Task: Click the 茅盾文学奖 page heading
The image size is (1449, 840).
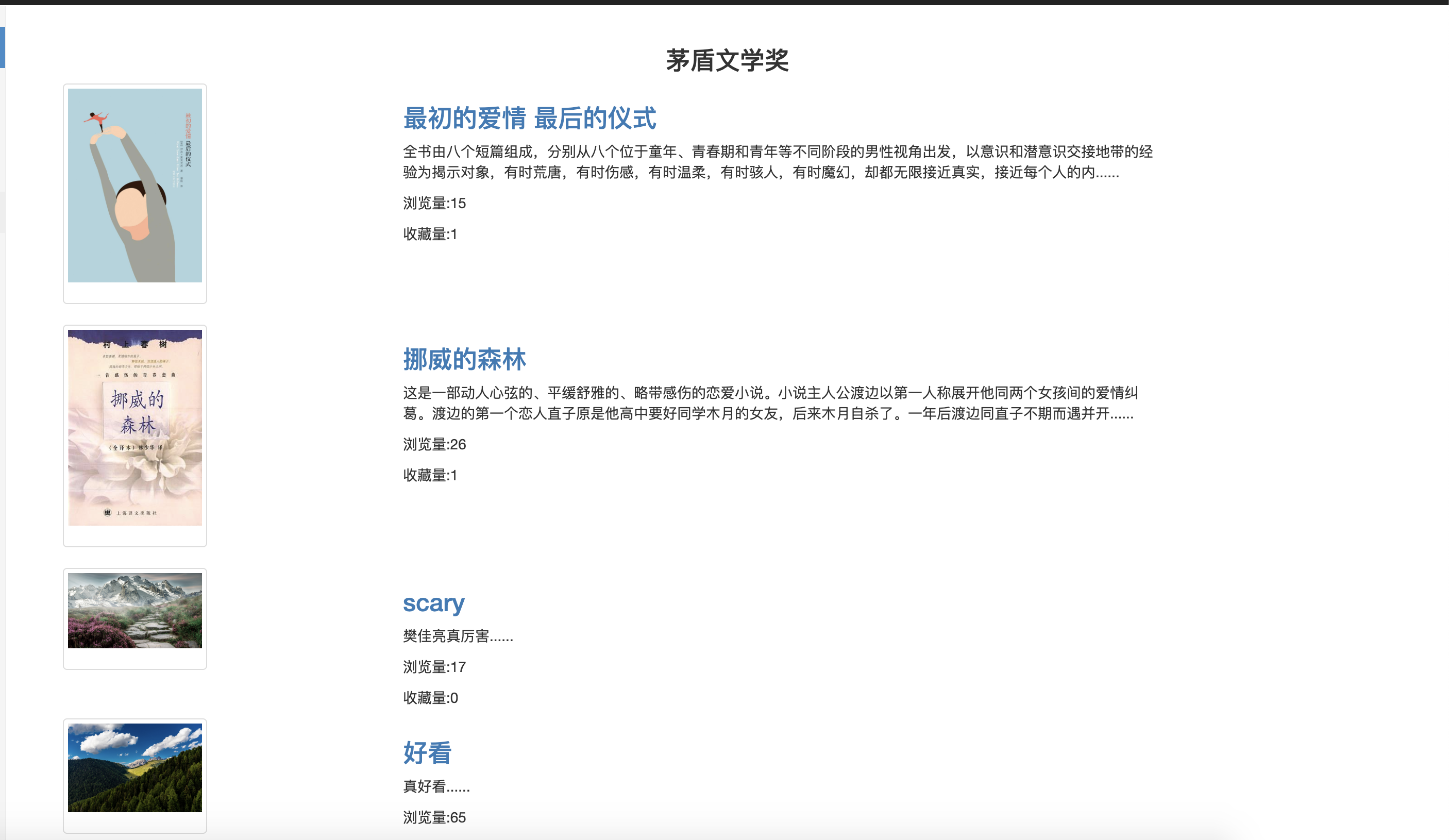Action: point(727,61)
